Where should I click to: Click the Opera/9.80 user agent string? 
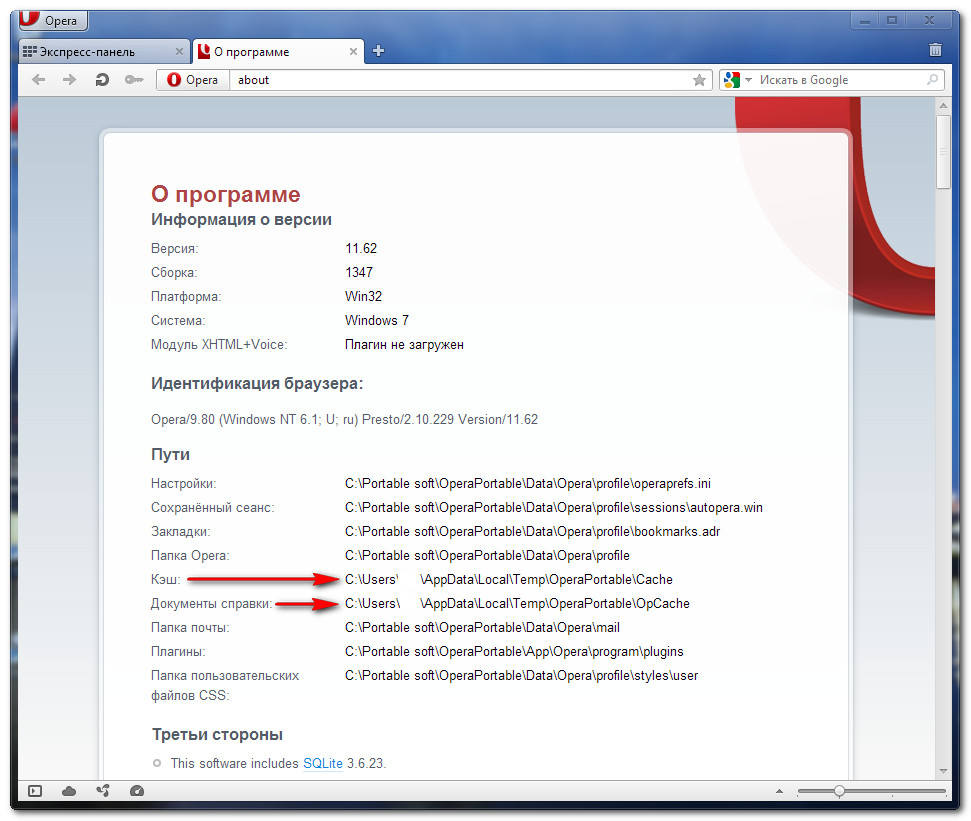[x=344, y=420]
